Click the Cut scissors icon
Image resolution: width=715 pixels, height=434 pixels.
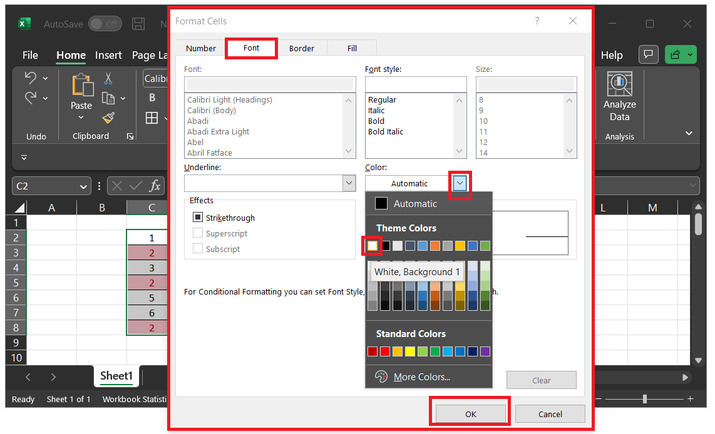tap(108, 78)
